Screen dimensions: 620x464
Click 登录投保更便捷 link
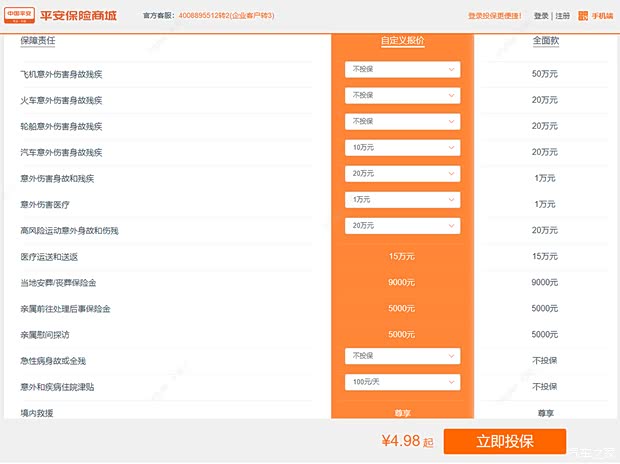[x=495, y=16]
